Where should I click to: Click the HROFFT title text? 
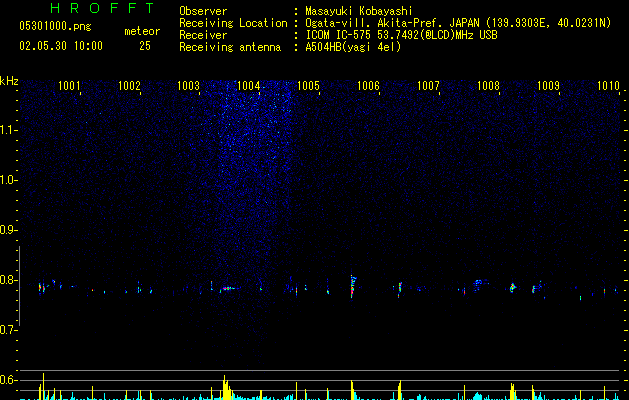(x=103, y=8)
